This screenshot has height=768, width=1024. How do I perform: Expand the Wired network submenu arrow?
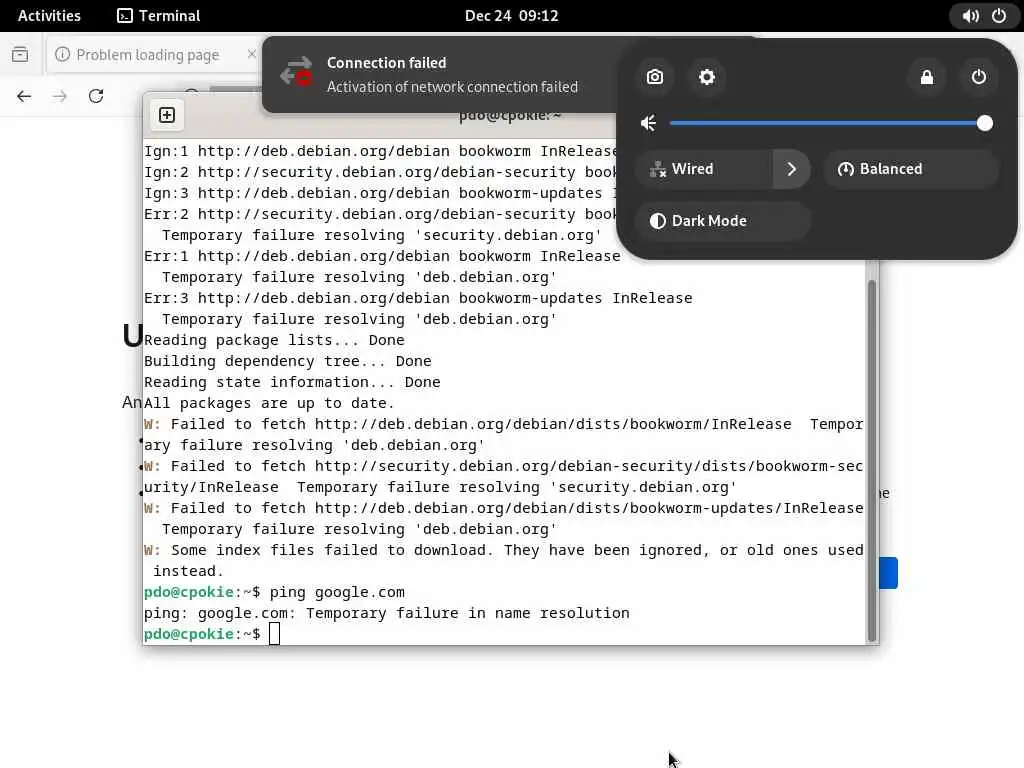click(x=792, y=169)
